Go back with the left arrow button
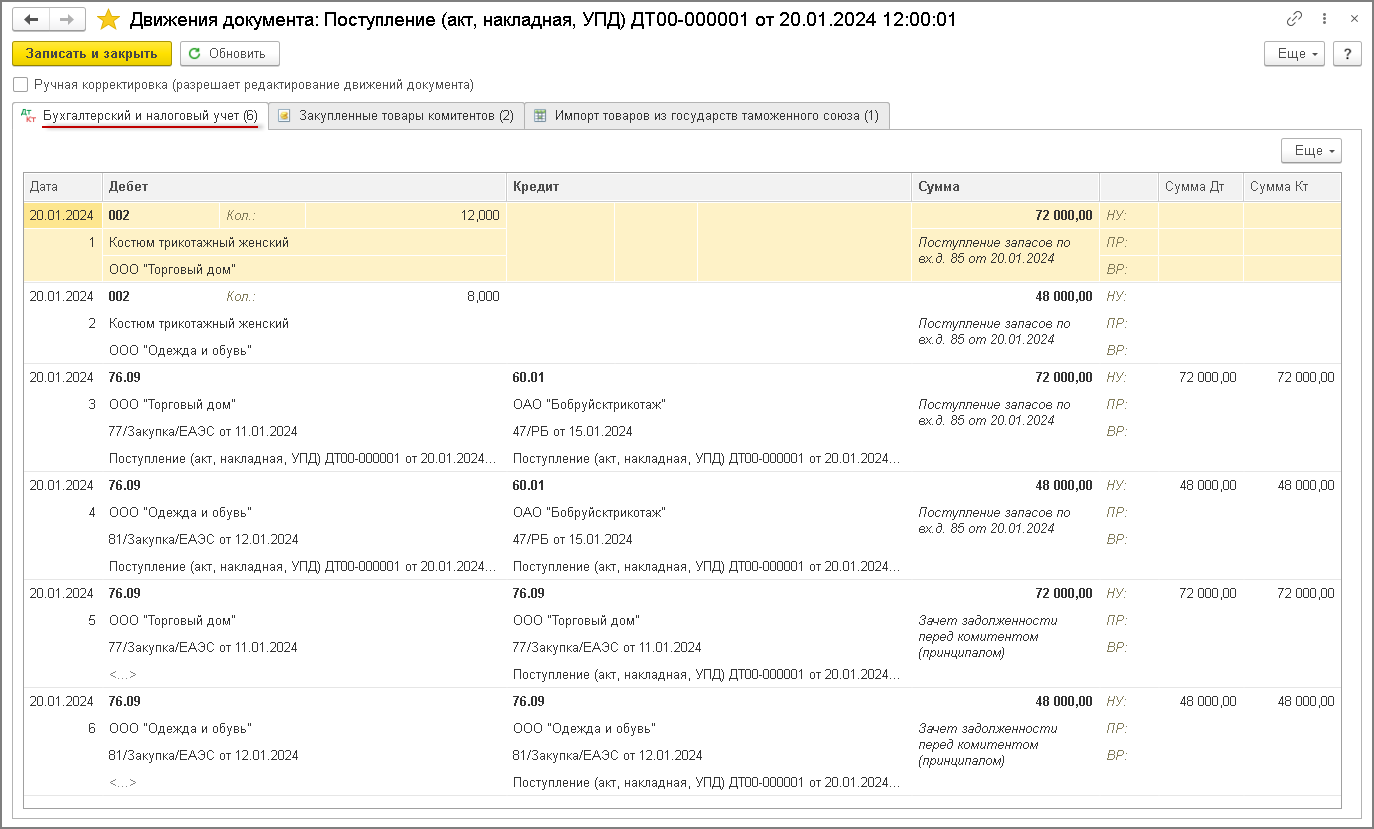 31,19
